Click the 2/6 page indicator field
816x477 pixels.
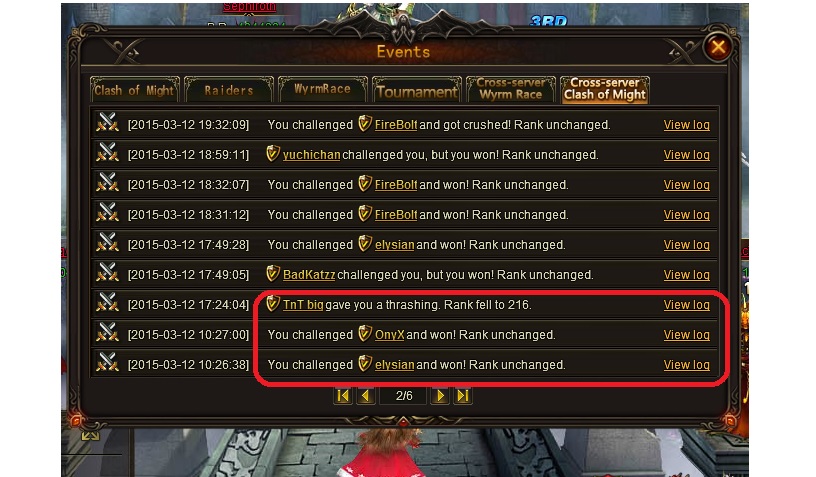404,396
